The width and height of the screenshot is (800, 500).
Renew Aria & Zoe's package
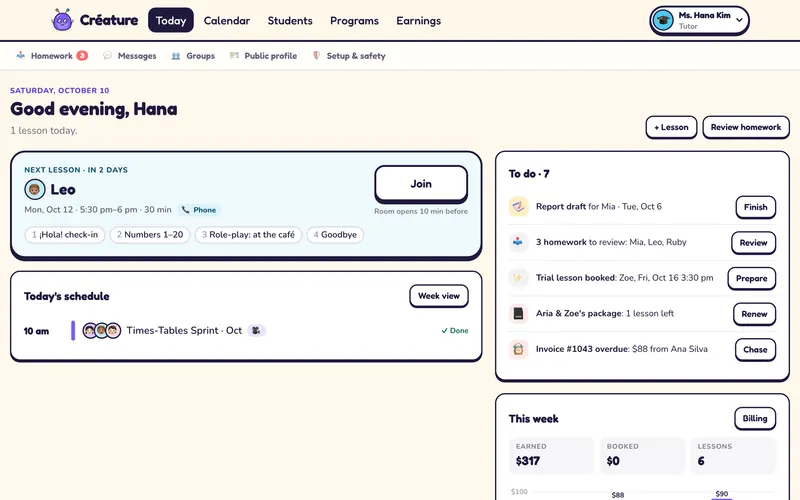click(754, 314)
